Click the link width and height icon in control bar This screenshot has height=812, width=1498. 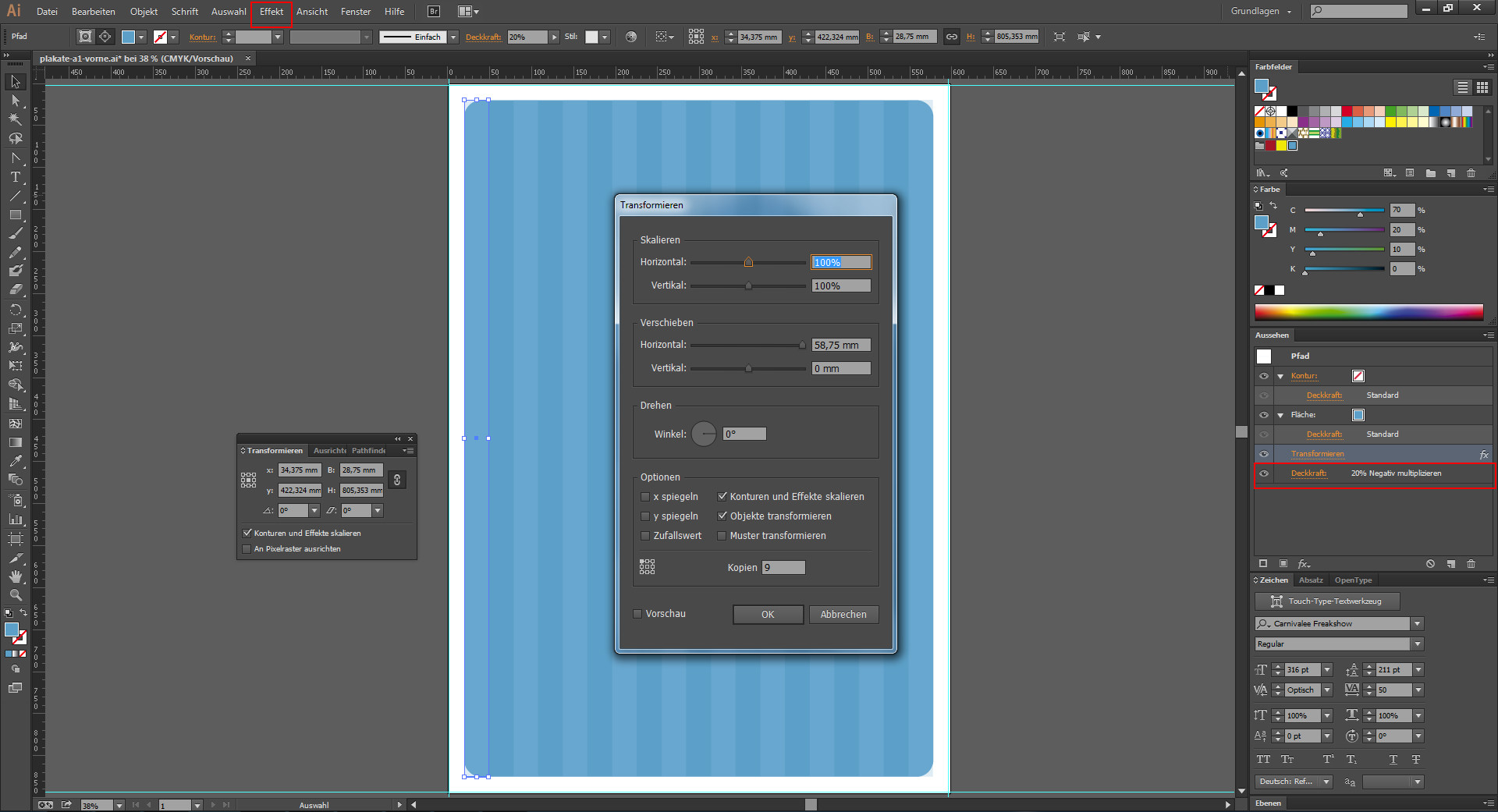click(951, 37)
